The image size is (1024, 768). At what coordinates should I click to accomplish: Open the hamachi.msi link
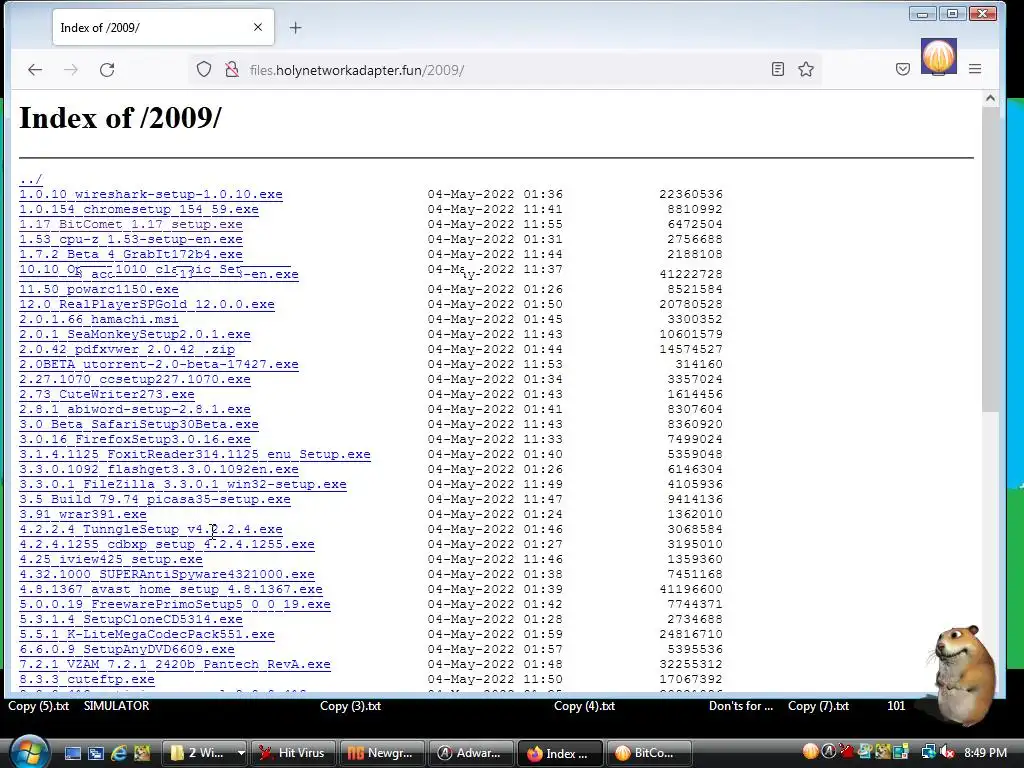[99, 319]
